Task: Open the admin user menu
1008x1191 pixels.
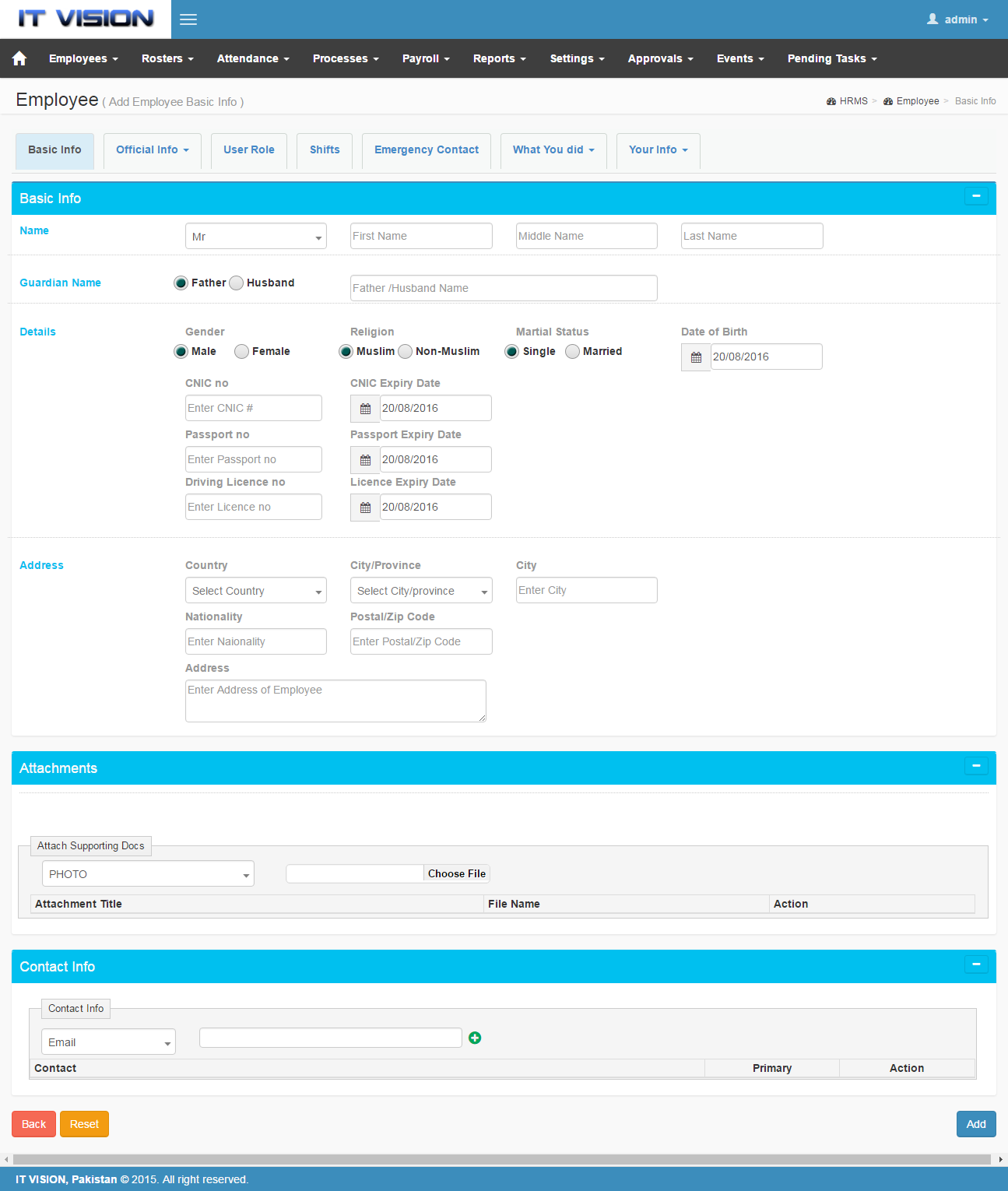Action: click(x=957, y=19)
